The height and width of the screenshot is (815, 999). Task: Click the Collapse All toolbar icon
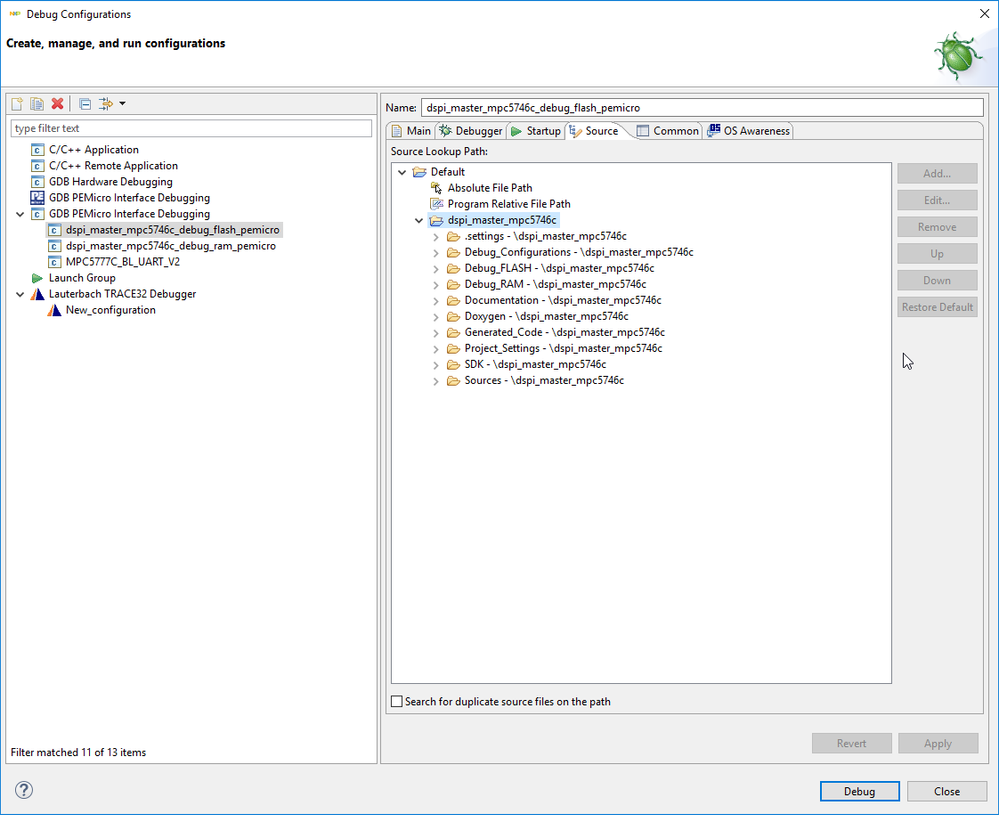click(85, 104)
